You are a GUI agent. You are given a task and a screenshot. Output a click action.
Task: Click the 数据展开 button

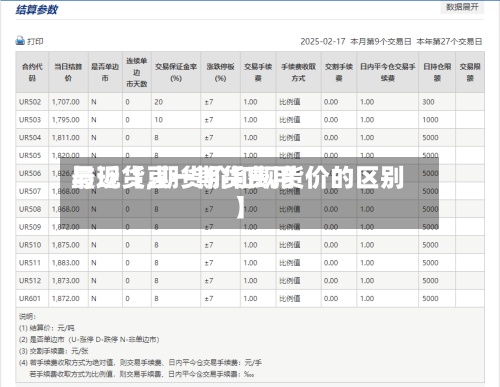point(462,7)
